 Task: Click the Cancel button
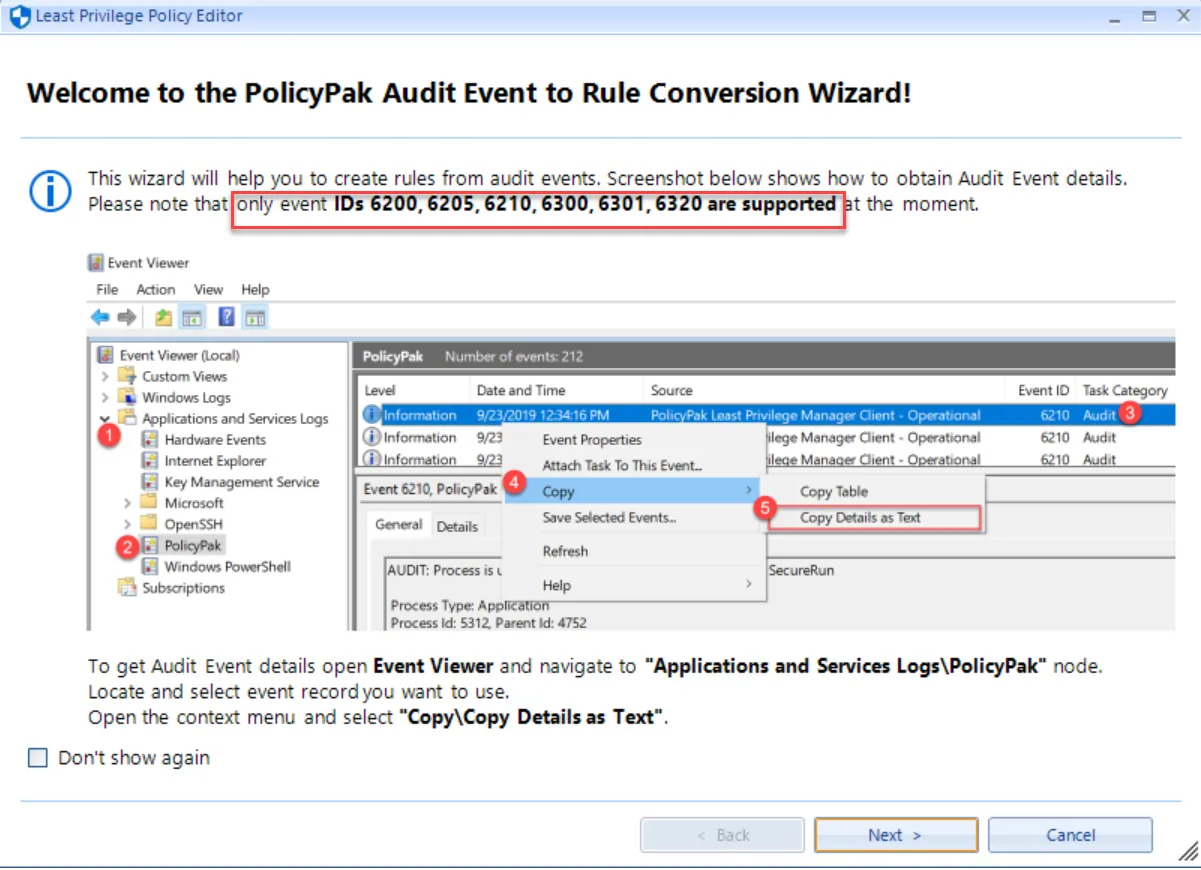click(x=1069, y=835)
